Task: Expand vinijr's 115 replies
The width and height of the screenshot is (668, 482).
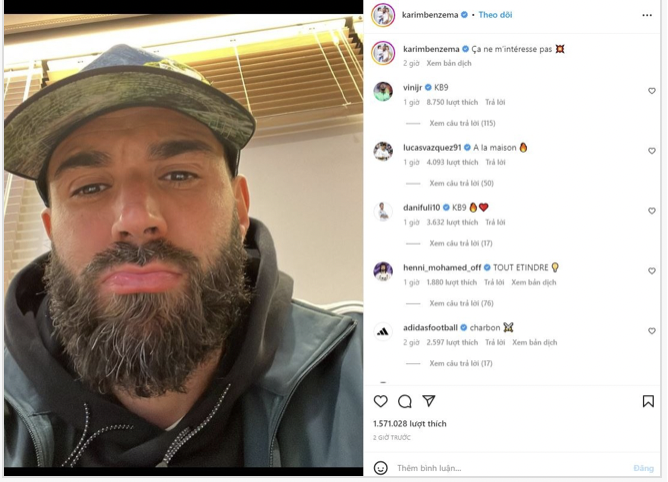Action: pyautogui.click(x=462, y=123)
